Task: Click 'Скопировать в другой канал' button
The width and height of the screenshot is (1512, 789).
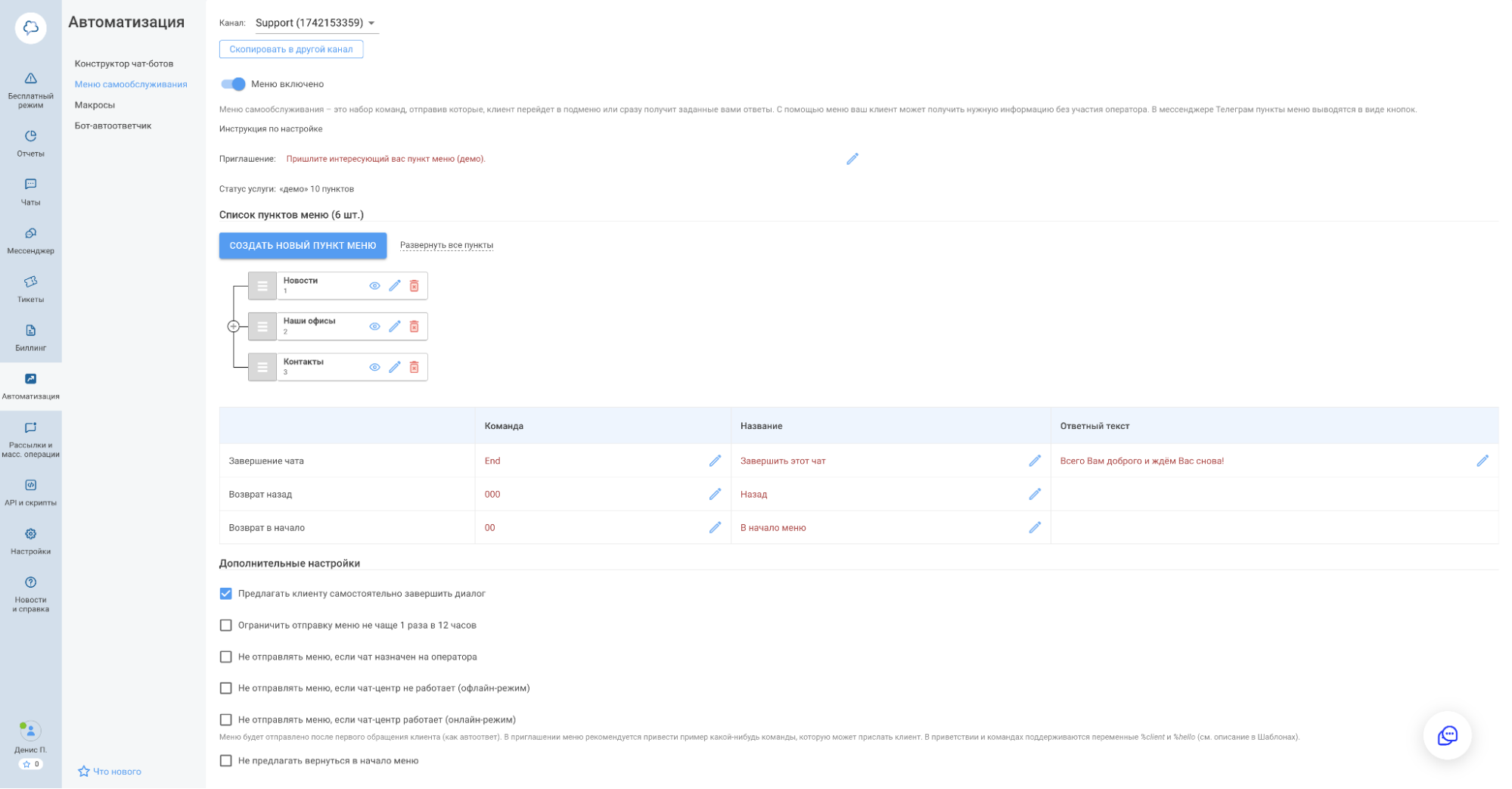Action: 291,49
